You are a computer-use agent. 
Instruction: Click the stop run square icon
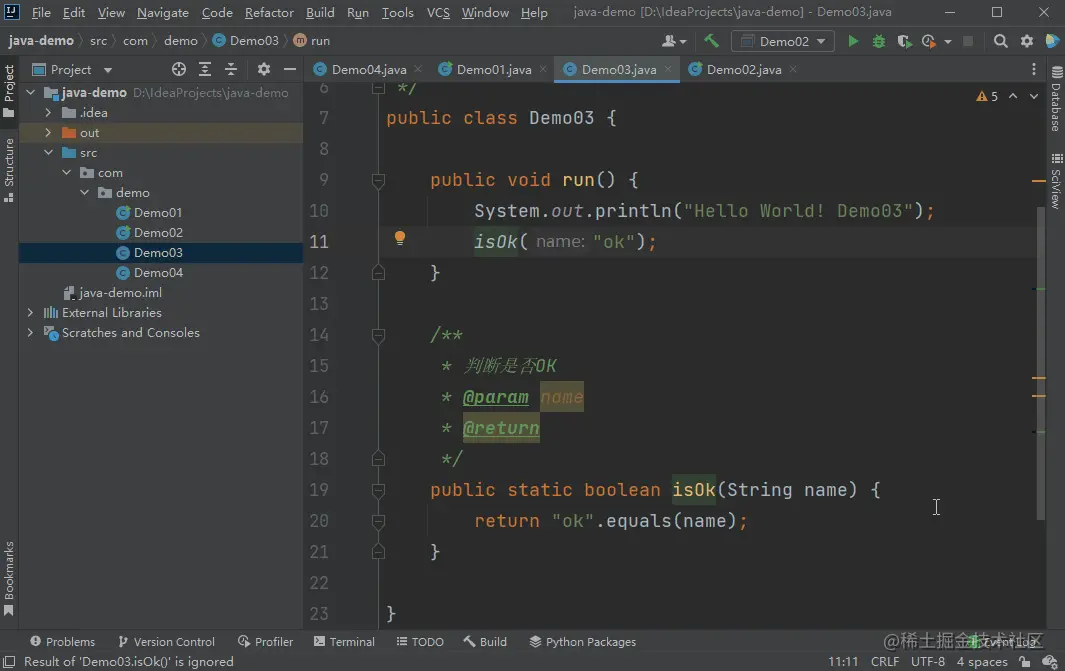pos(968,41)
